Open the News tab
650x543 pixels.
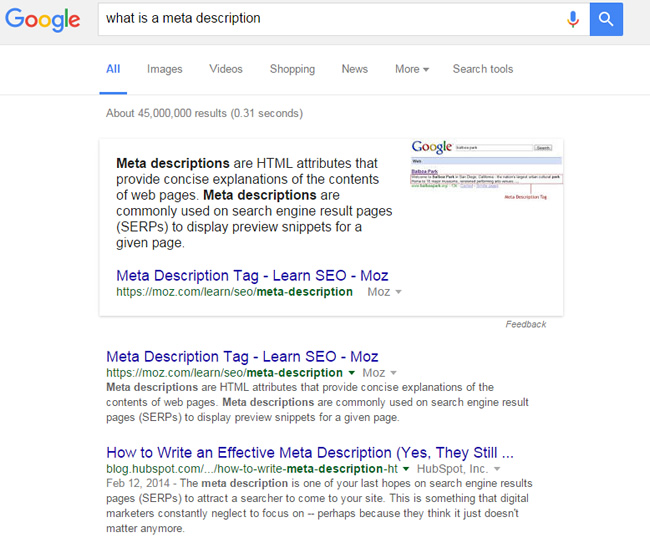354,69
